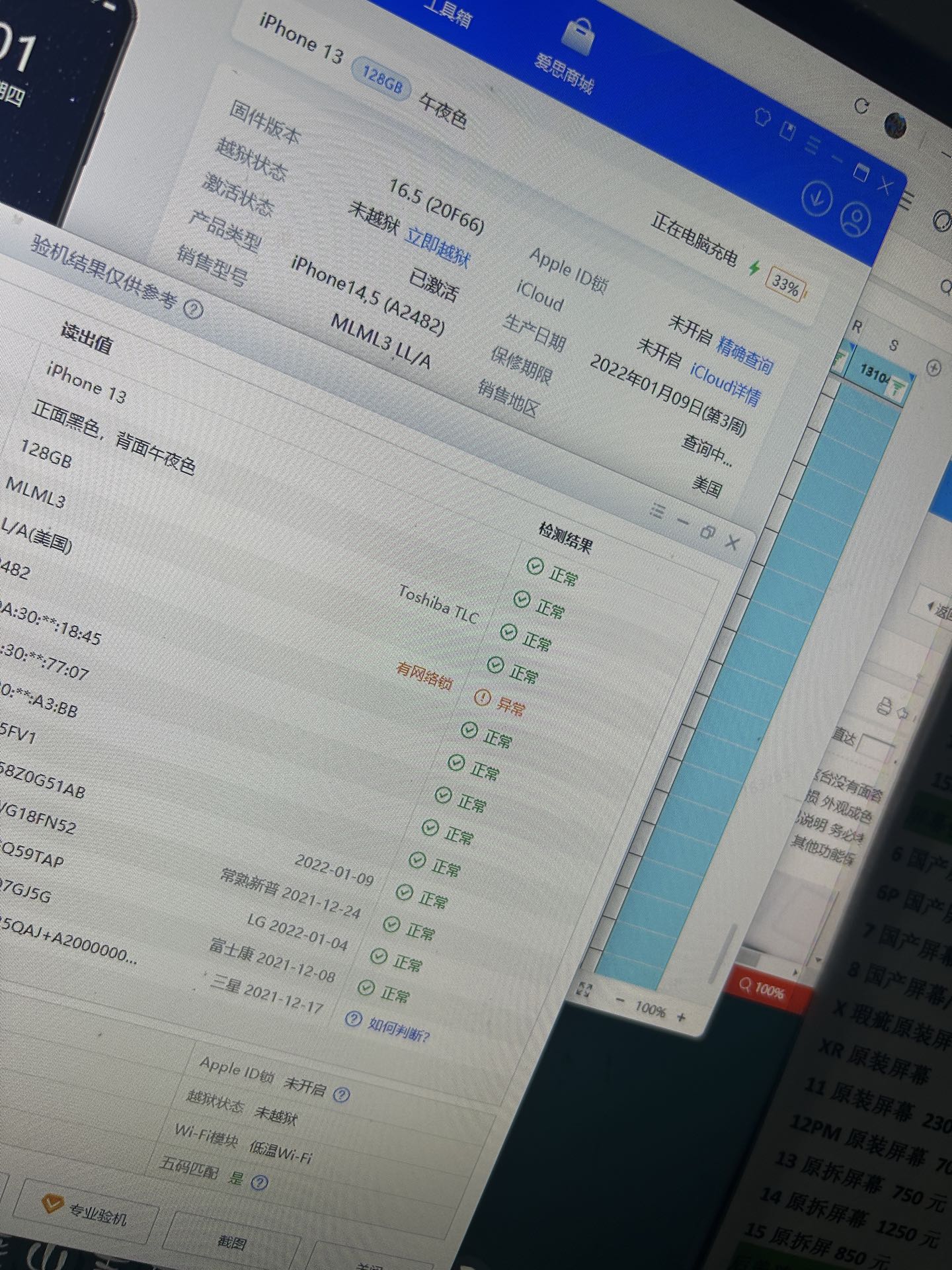Click the MLML3 LL/A sales model value
The height and width of the screenshot is (1270, 952).
pos(381,342)
